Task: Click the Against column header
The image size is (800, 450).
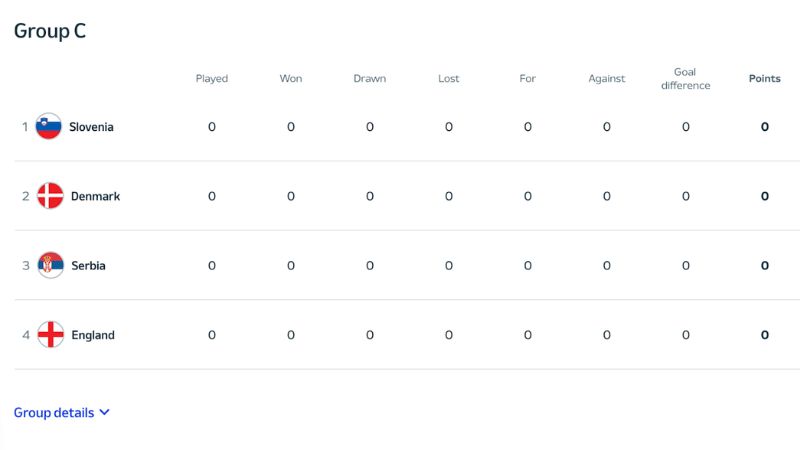Action: (x=607, y=79)
